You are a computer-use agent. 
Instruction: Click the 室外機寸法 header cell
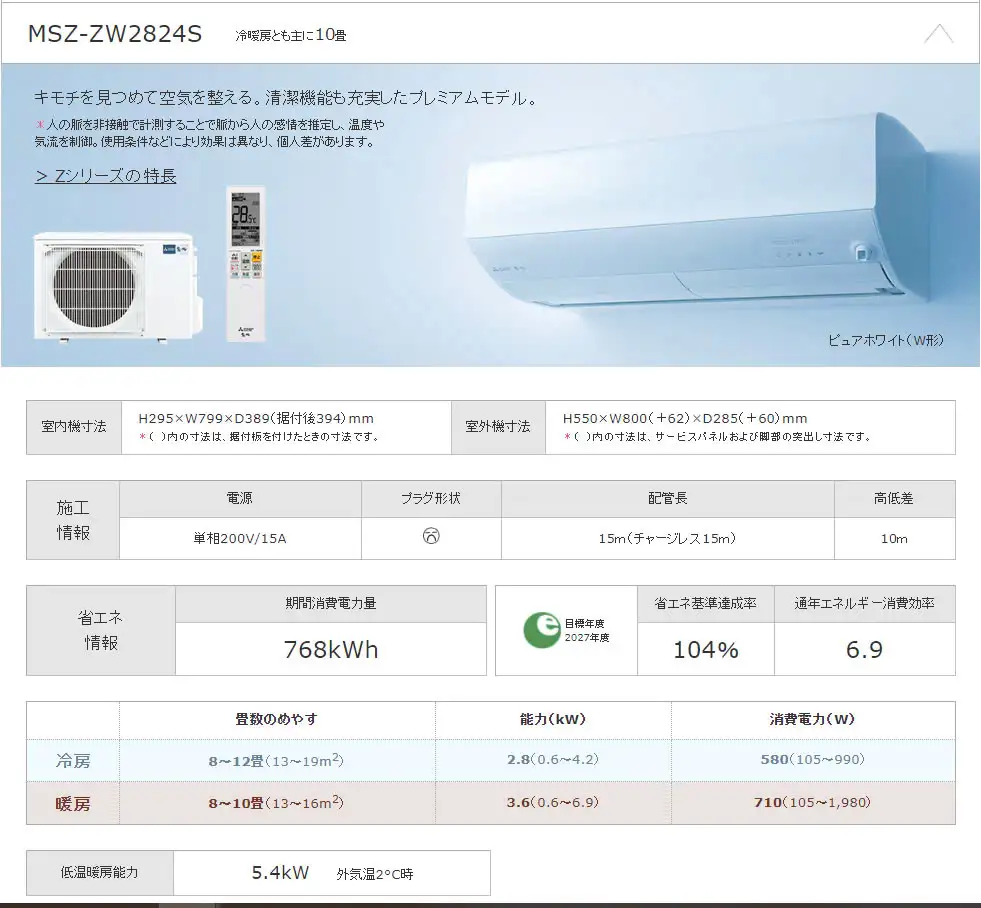[498, 427]
